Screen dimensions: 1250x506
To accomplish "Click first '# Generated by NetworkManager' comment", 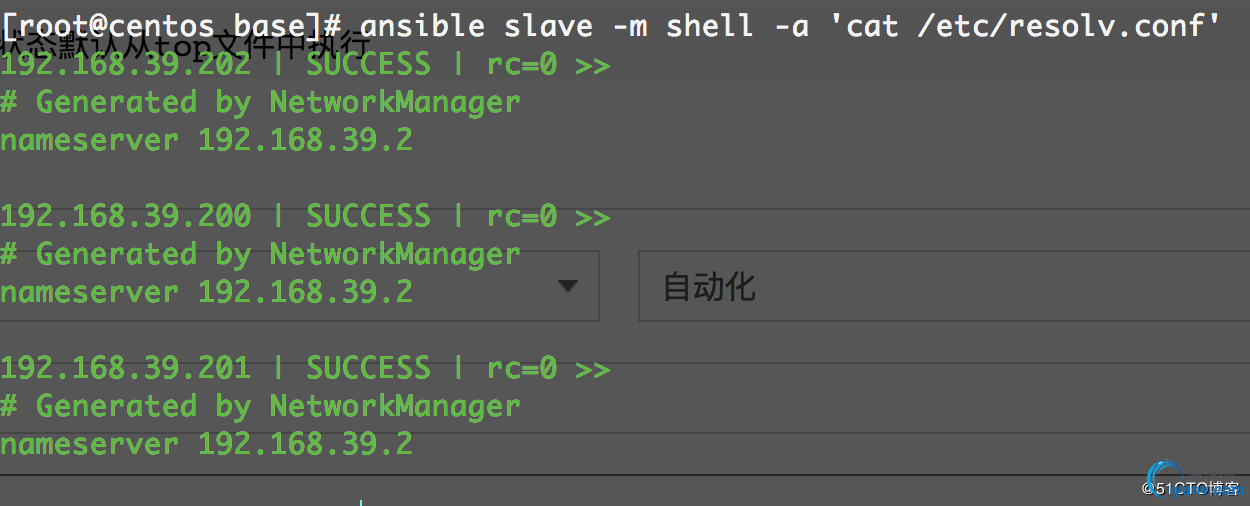I will pos(260,103).
